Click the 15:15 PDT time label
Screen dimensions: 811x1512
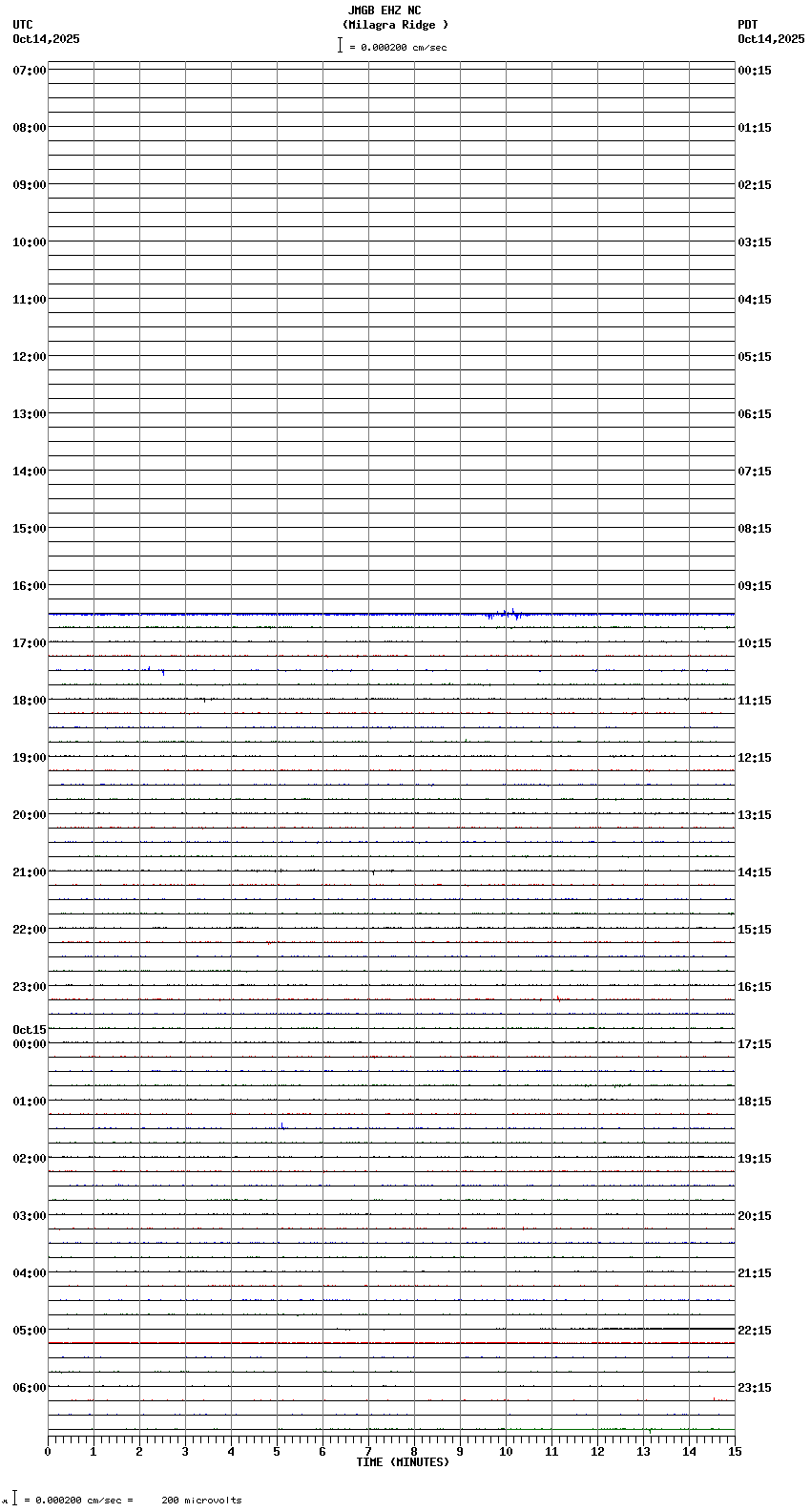click(755, 930)
